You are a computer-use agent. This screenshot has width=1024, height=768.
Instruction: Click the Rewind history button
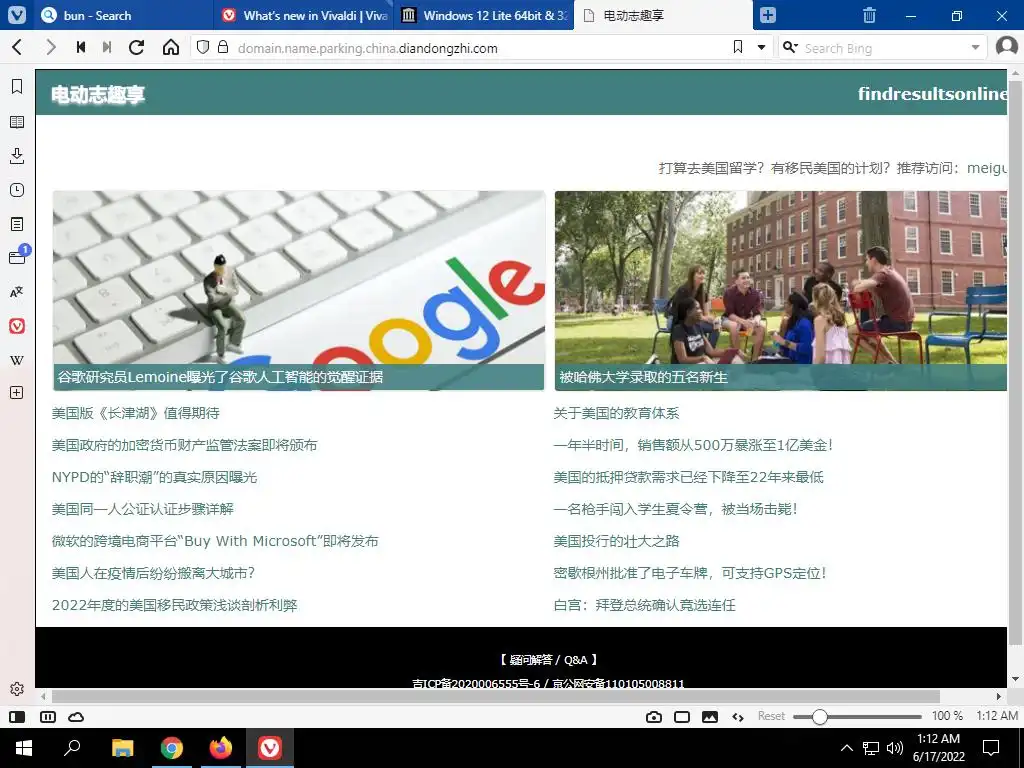tap(81, 47)
